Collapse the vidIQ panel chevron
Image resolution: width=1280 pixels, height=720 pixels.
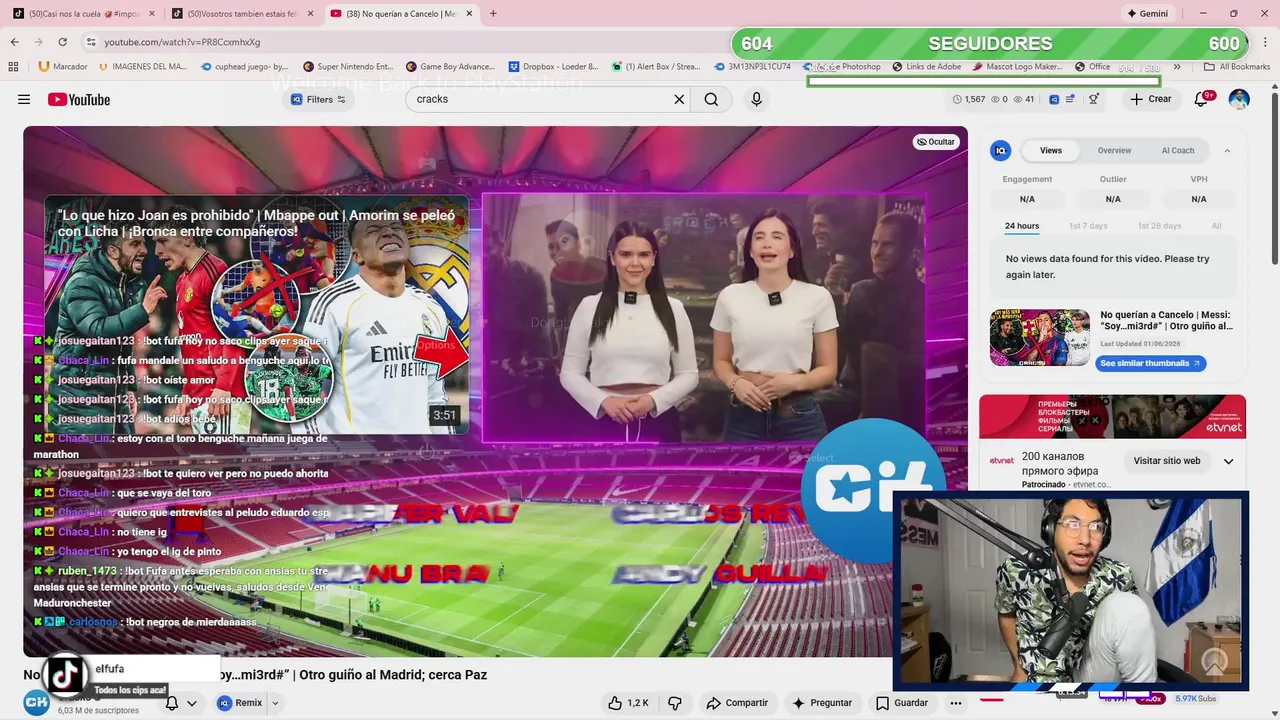[x=1227, y=151]
